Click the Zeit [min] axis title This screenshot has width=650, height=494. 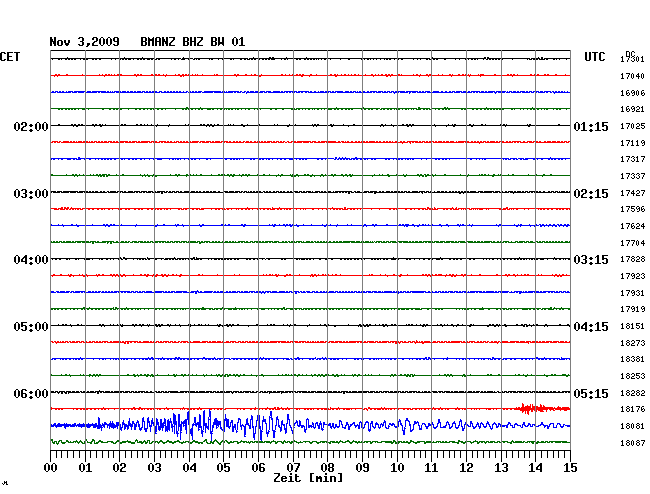[308, 478]
